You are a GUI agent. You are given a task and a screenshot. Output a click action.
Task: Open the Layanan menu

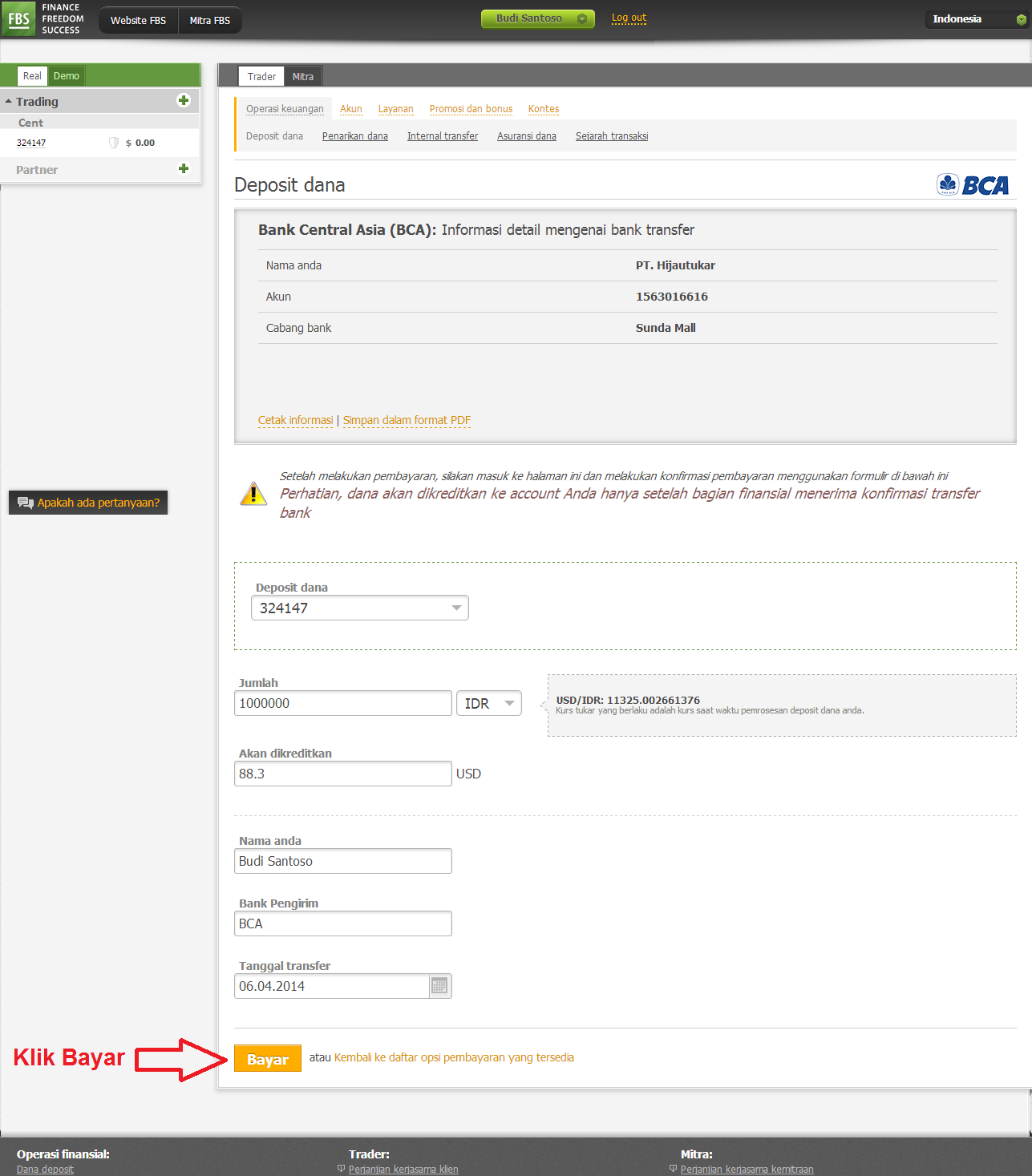(396, 109)
